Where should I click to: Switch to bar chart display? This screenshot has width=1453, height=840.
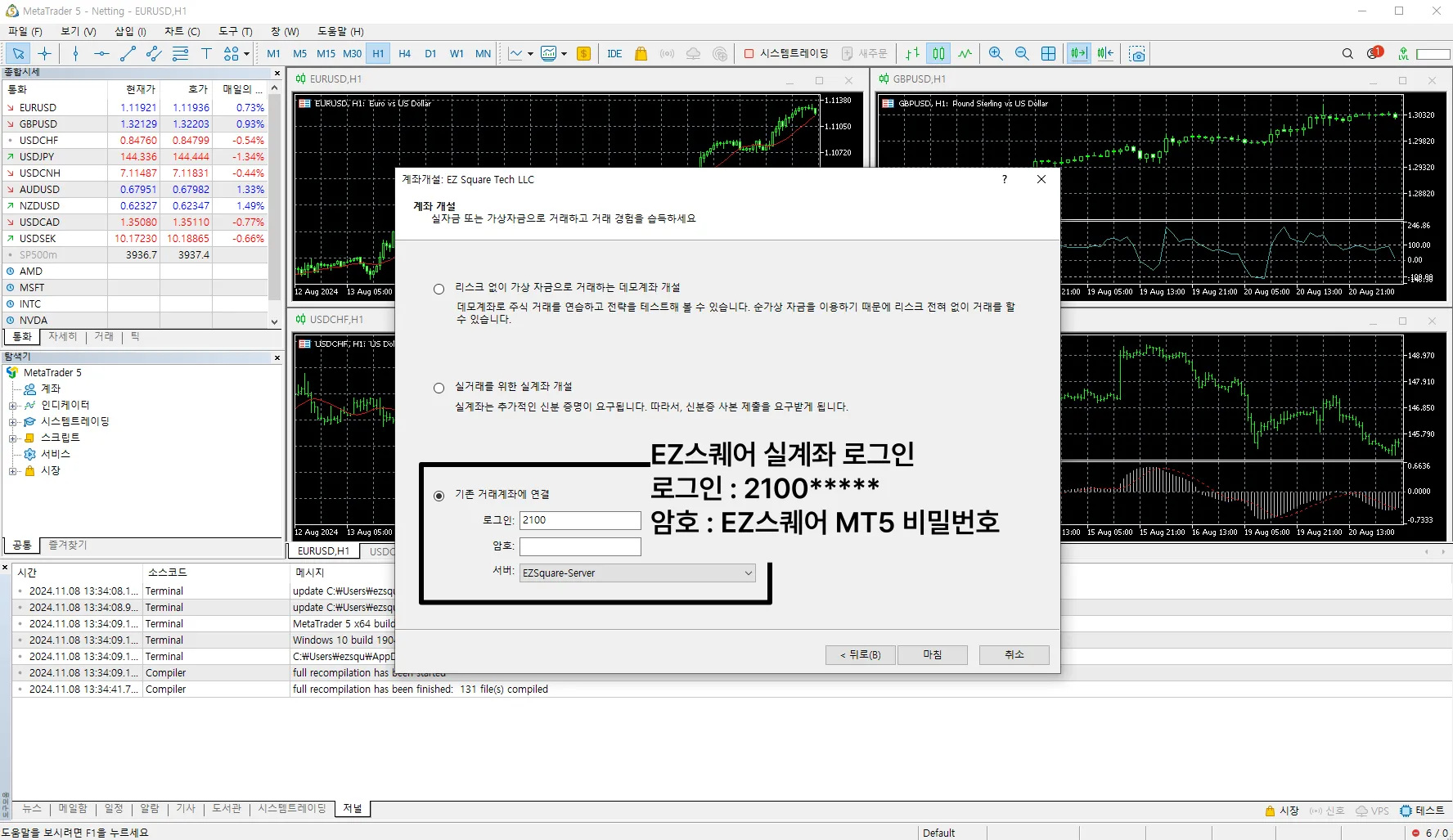912,54
